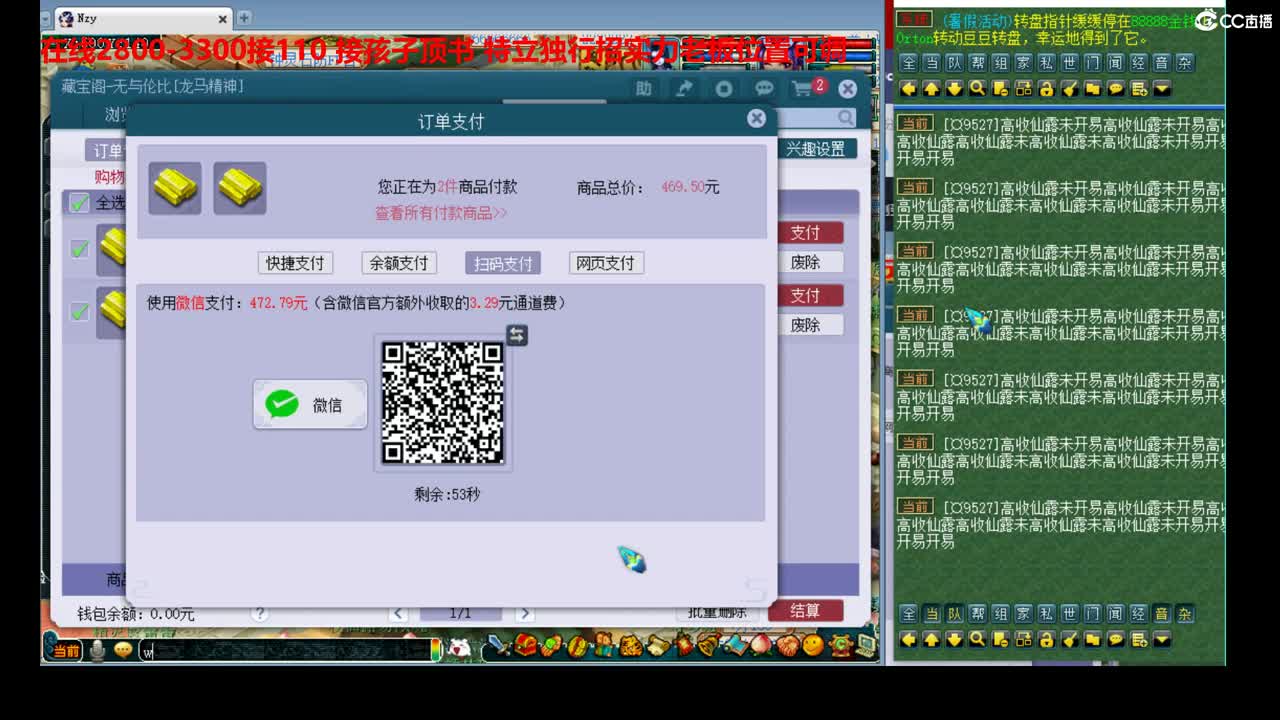Click the white pet face icon on the bottom bar
Viewport: 1280px width, 720px height.
click(x=460, y=648)
